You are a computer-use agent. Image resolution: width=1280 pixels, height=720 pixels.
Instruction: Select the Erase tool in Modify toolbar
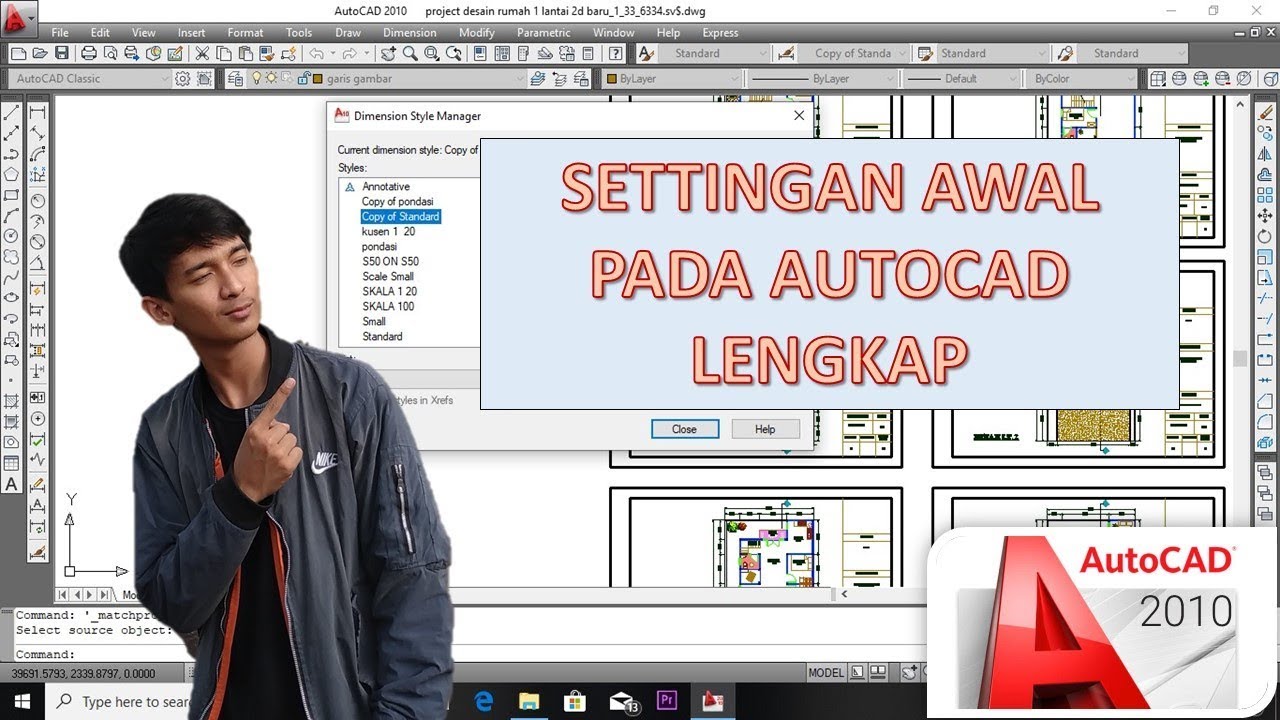click(1265, 113)
